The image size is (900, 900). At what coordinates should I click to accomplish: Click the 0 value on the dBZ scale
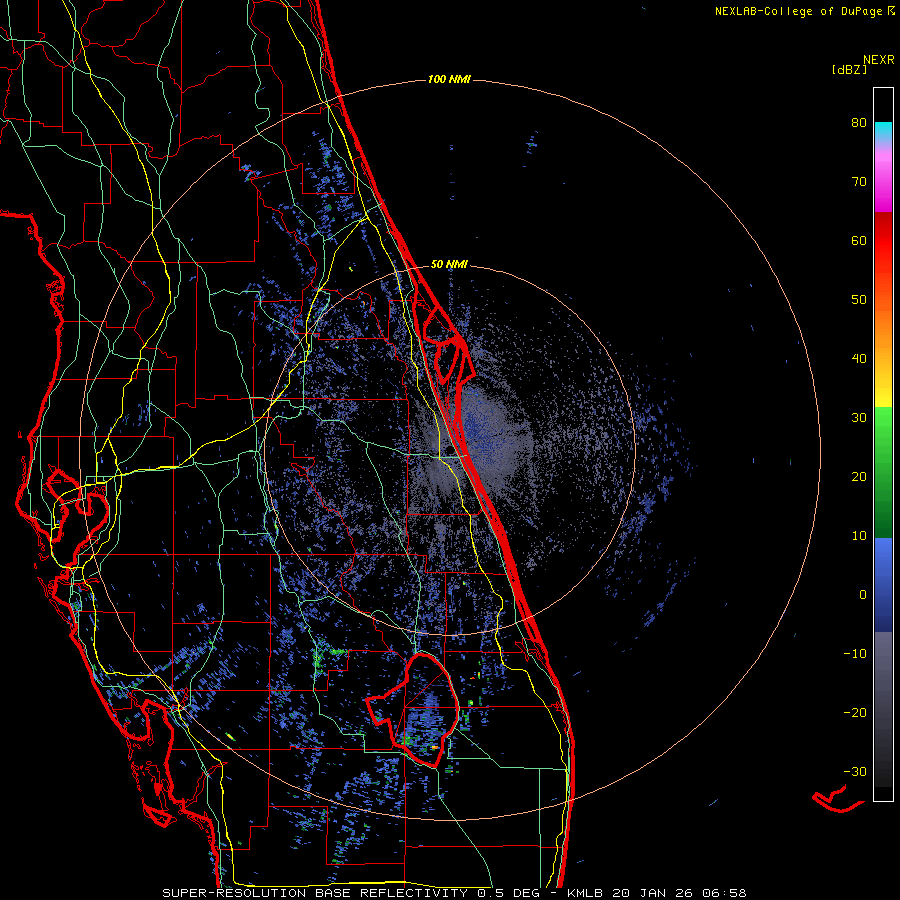click(x=863, y=595)
